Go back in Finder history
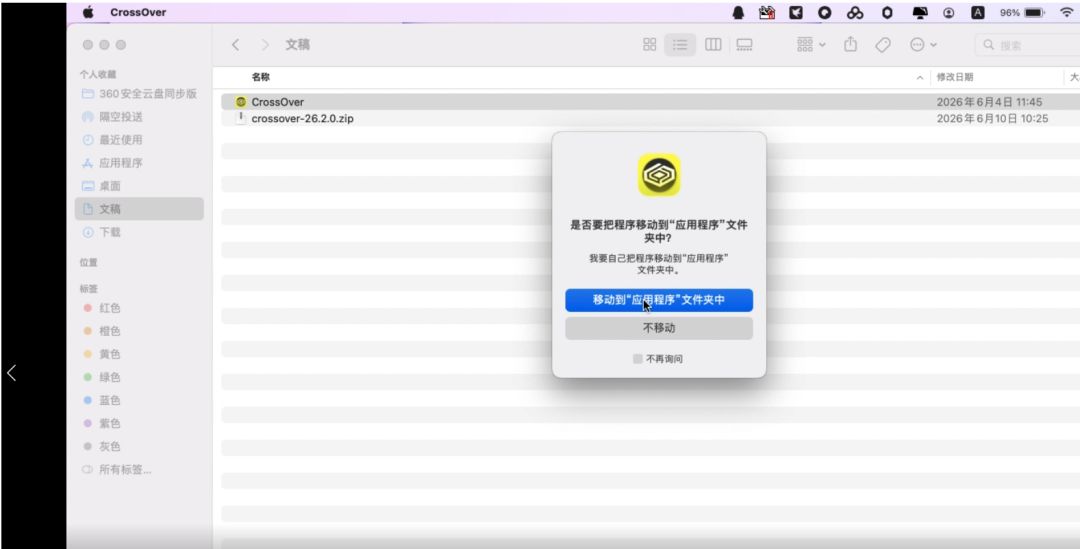 [x=236, y=45]
